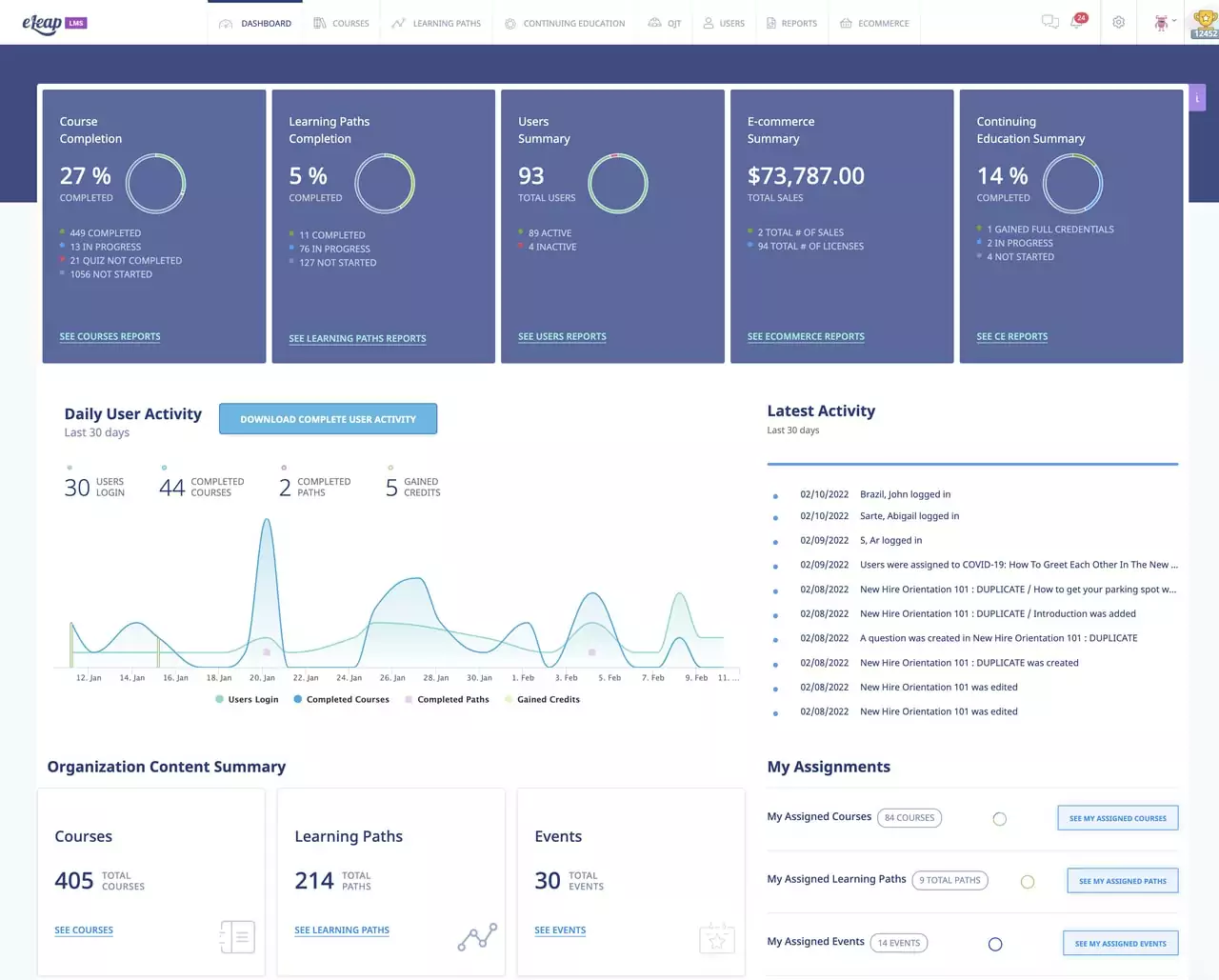
Task: Open the Ecommerce menu
Action: (x=874, y=23)
